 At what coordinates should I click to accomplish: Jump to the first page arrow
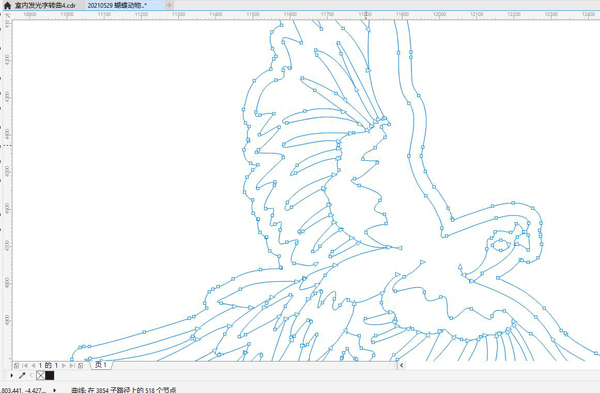click(x=24, y=366)
